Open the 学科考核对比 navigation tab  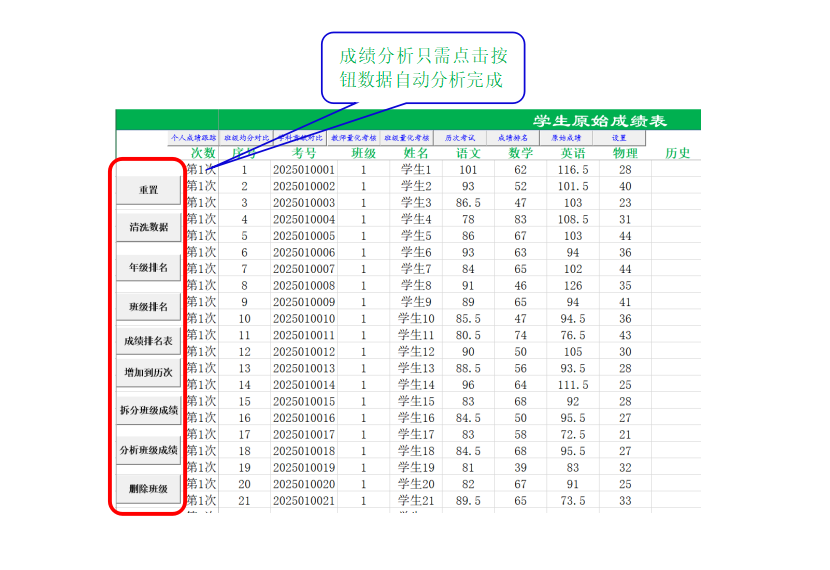point(300,138)
